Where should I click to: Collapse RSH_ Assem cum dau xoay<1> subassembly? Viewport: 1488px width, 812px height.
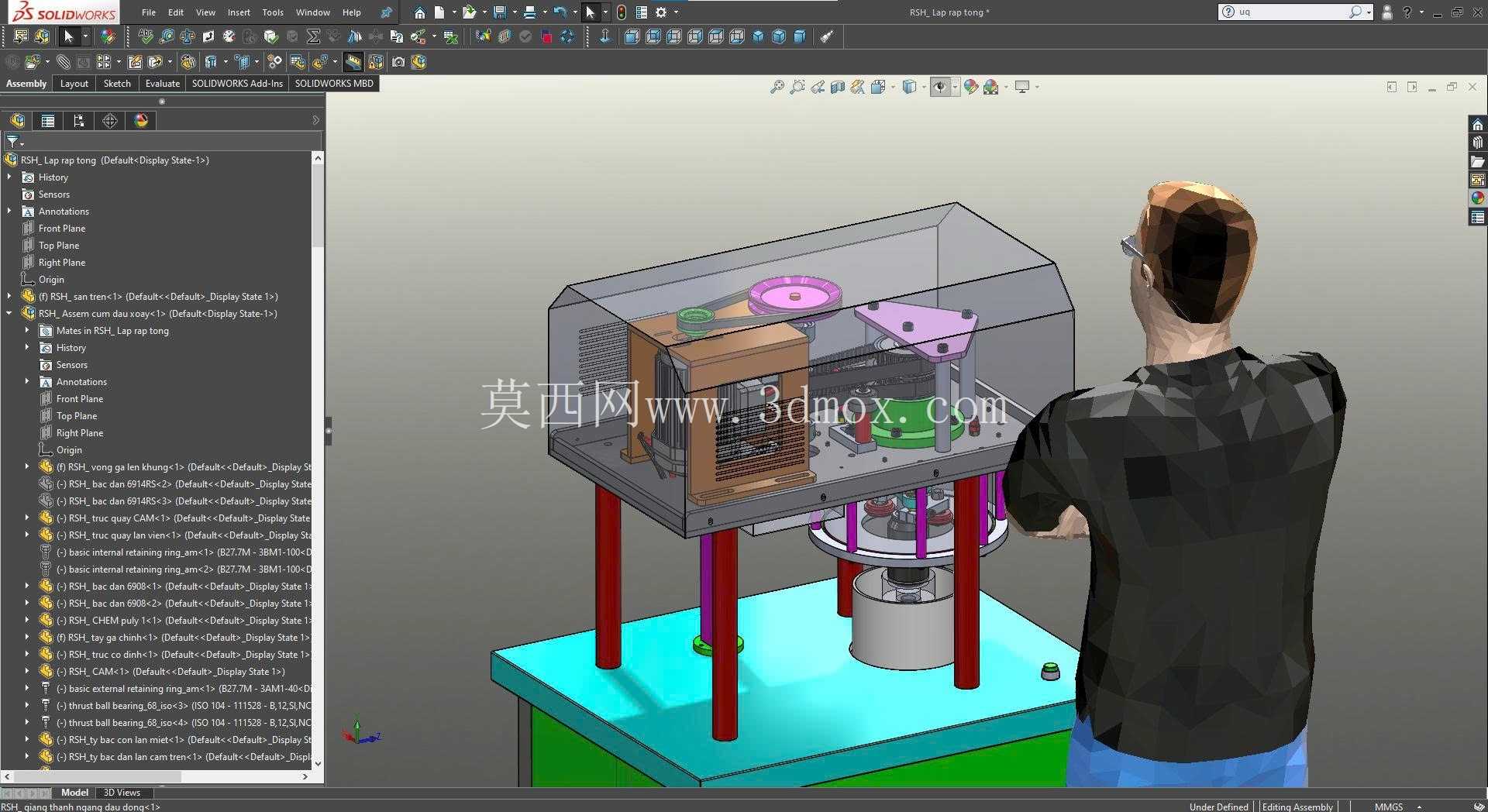pos(9,314)
